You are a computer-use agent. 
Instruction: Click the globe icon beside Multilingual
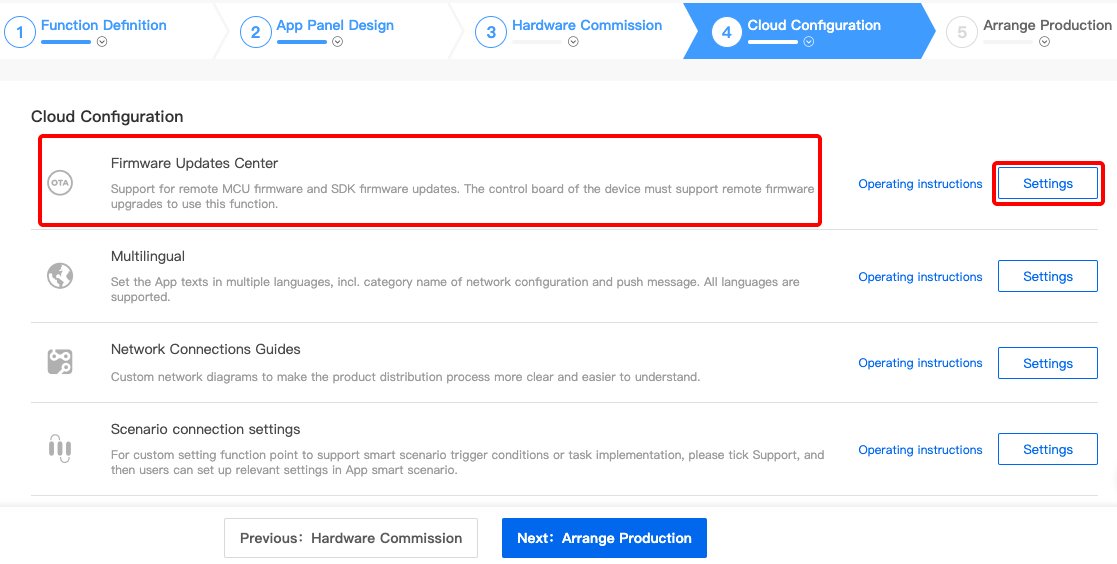pyautogui.click(x=60, y=276)
